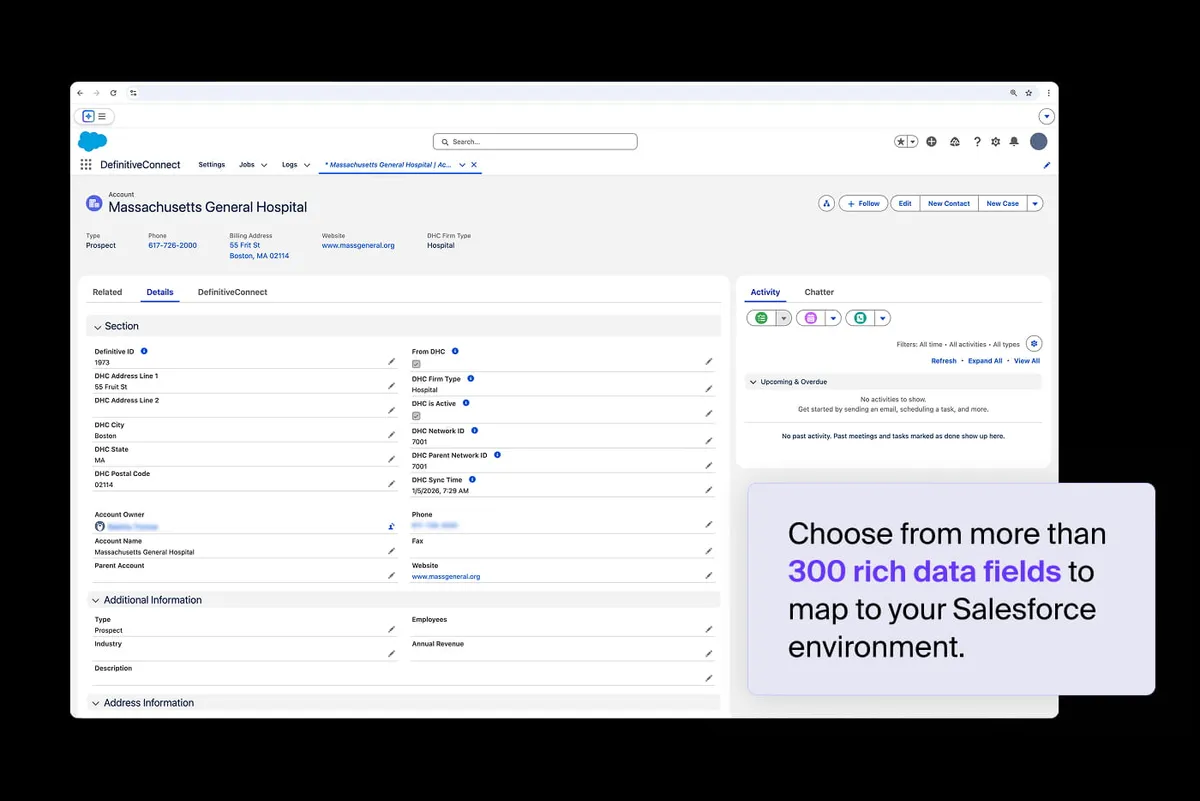Image resolution: width=1200 pixels, height=801 pixels.
Task: Open the Jobs nav dropdown
Action: [x=264, y=165]
